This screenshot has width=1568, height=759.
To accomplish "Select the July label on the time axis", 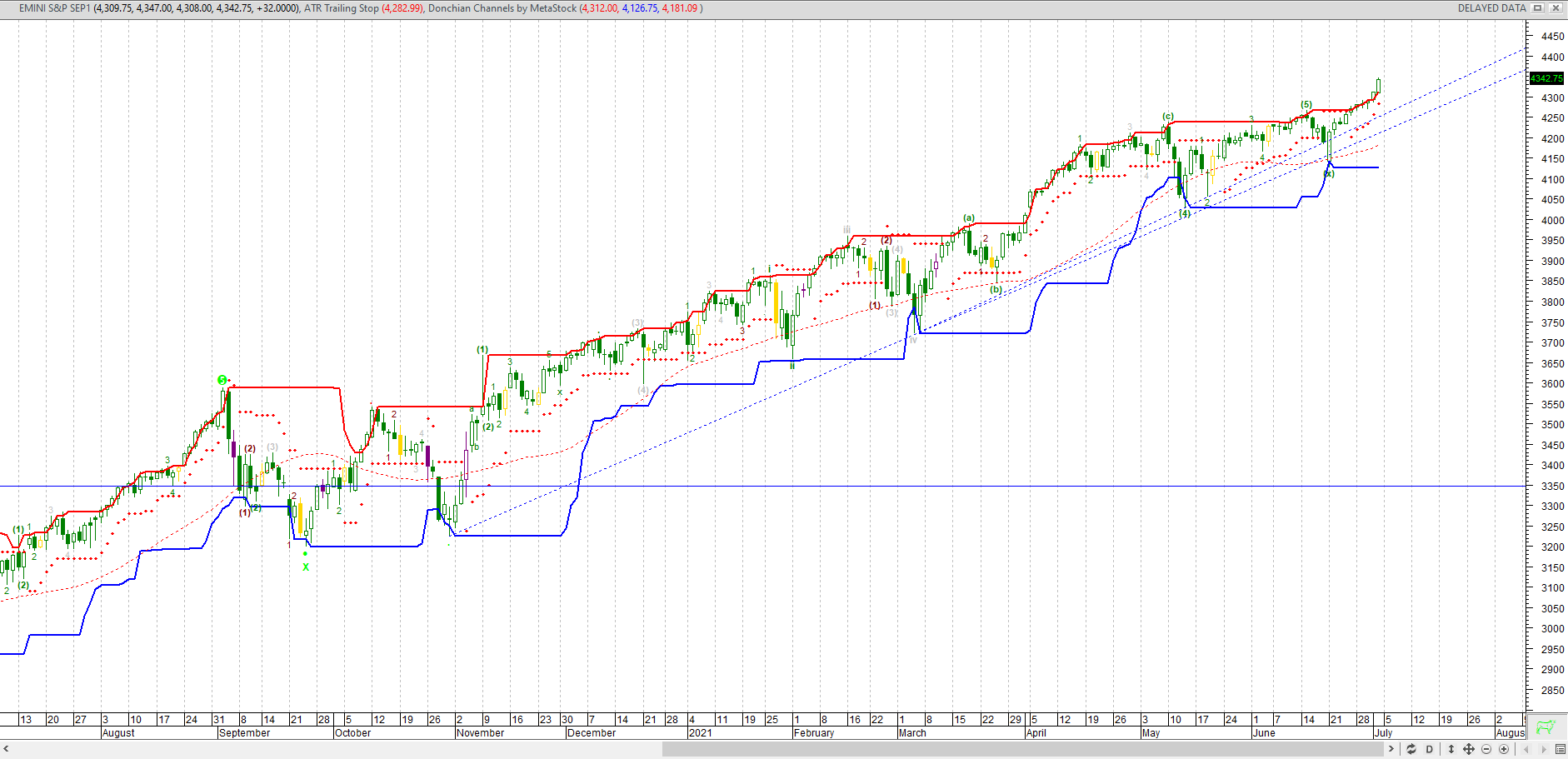I will pyautogui.click(x=1384, y=732).
